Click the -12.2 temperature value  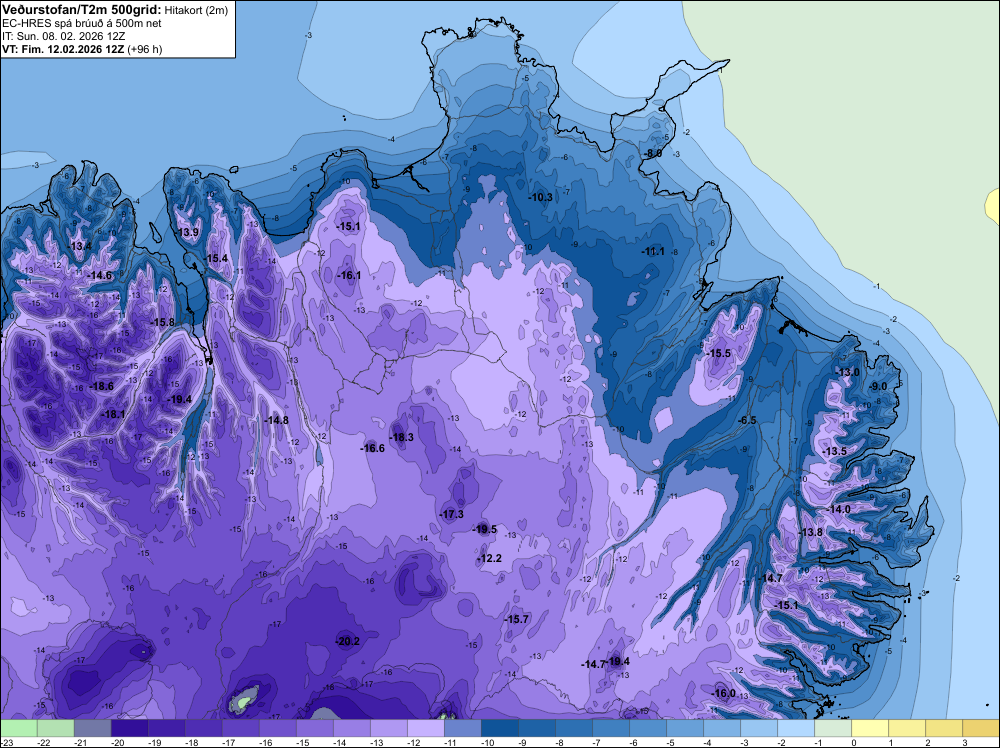coord(490,558)
